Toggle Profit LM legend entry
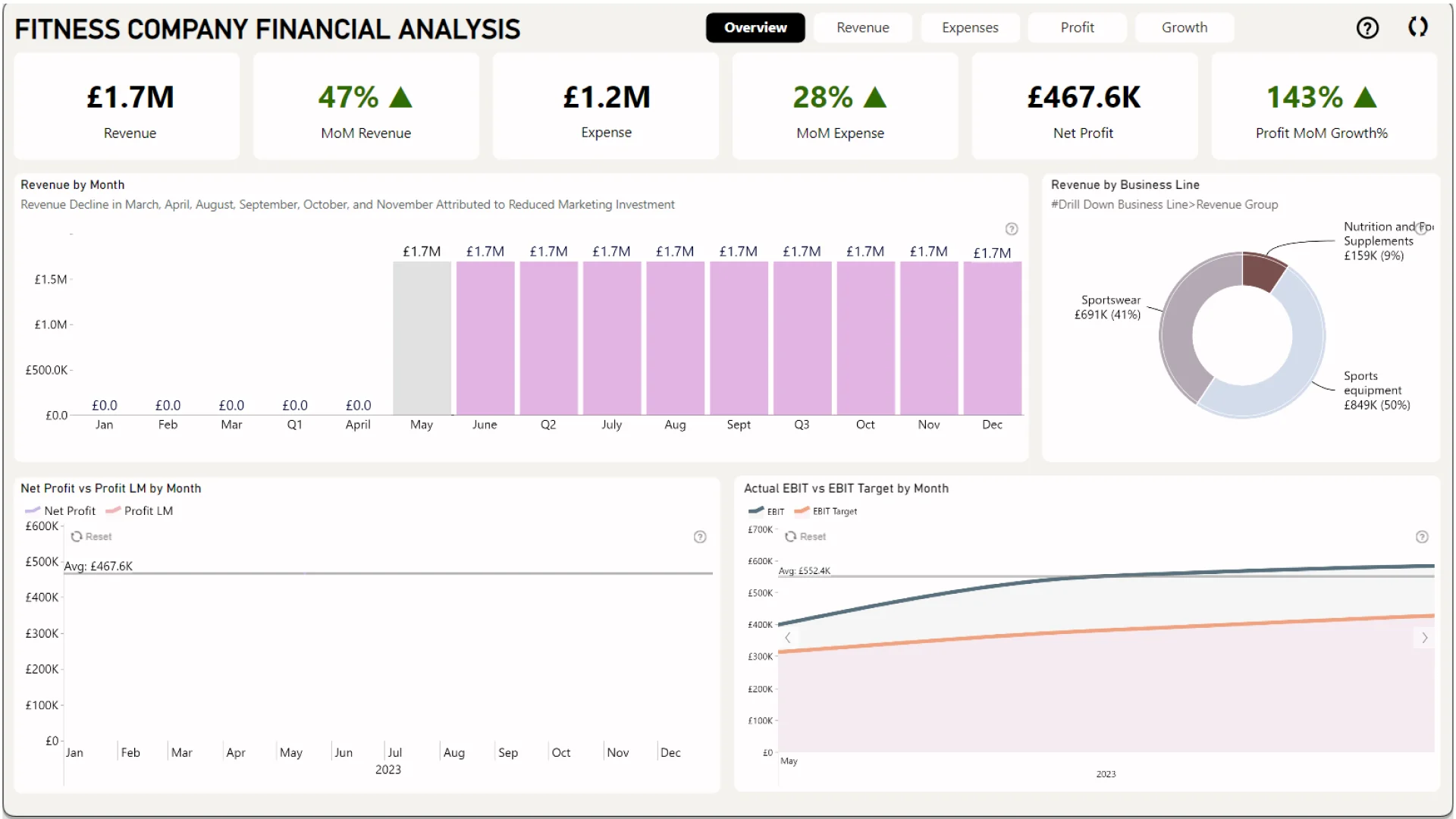This screenshot has height=819, width=1456. (140, 511)
